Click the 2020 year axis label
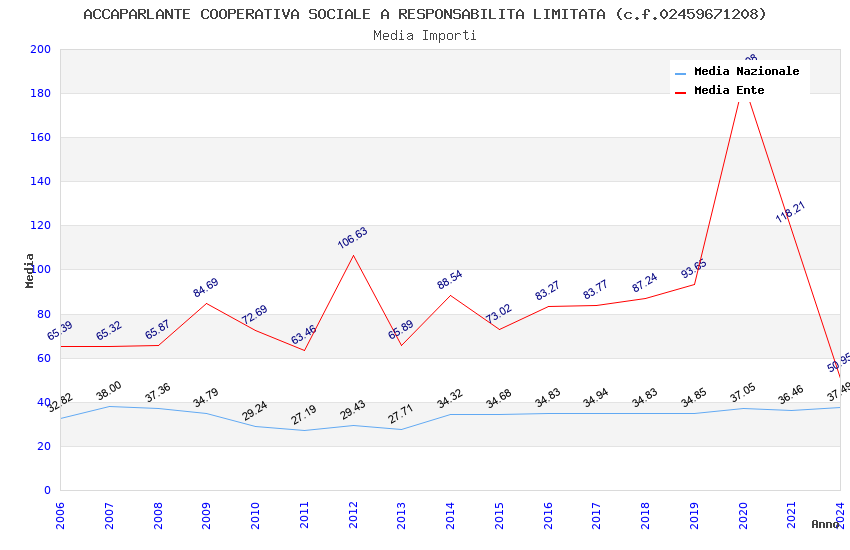 click(x=743, y=515)
